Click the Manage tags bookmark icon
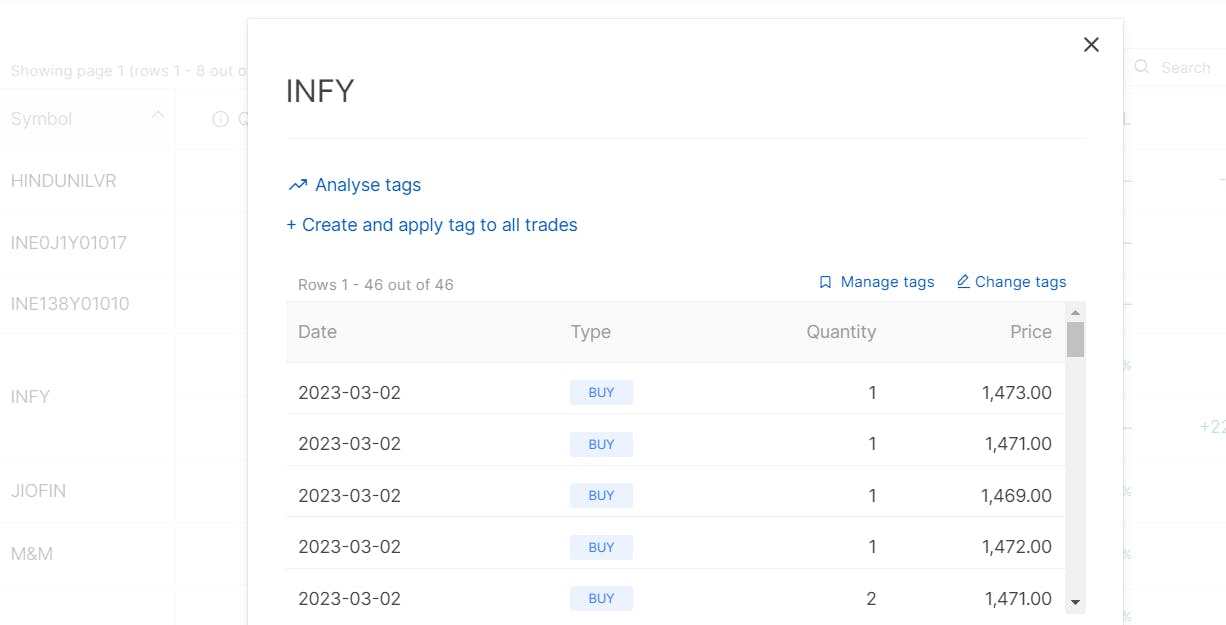Viewport: 1226px width, 625px height. 825,282
